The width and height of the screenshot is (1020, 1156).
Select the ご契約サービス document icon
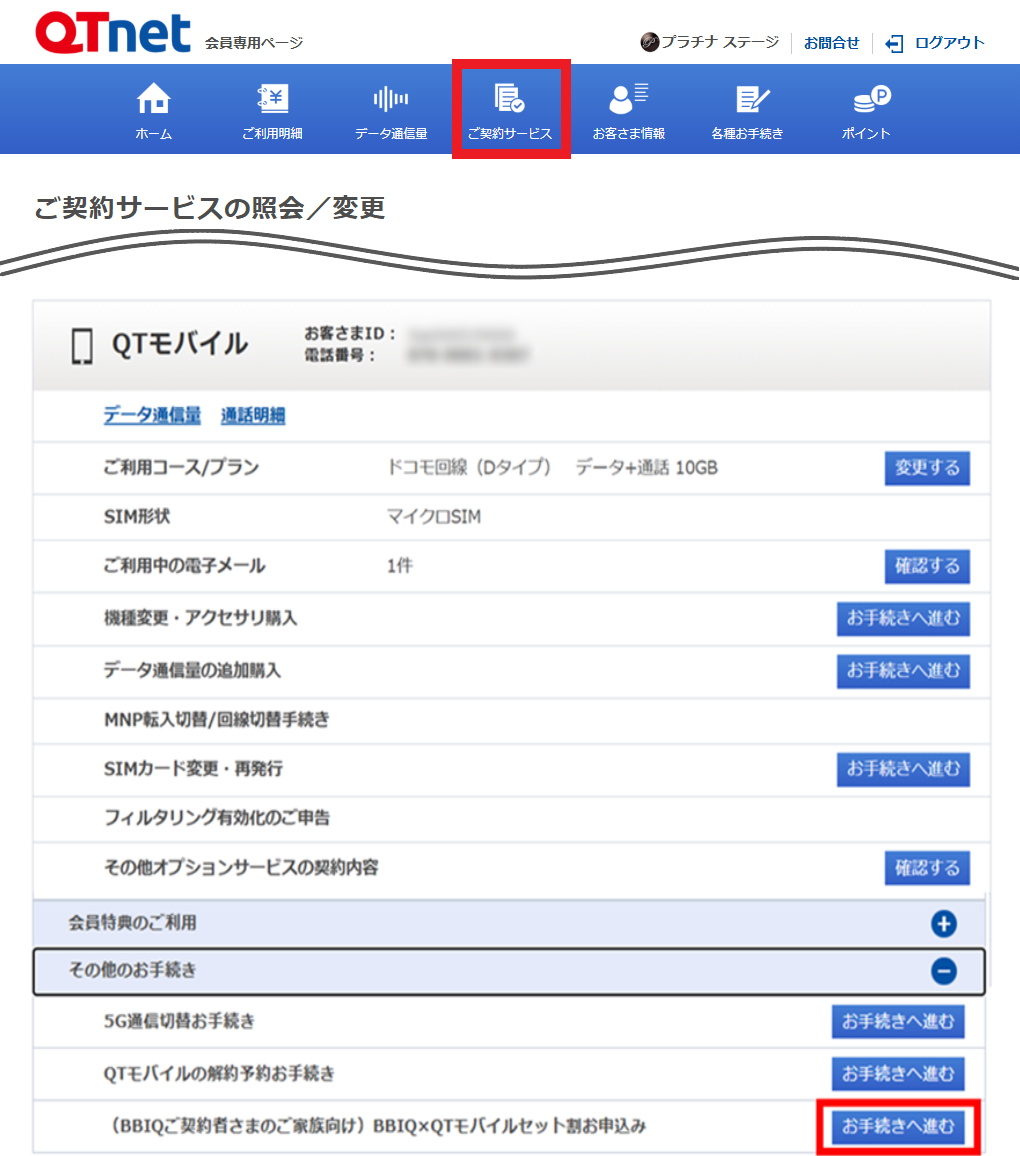tap(510, 98)
